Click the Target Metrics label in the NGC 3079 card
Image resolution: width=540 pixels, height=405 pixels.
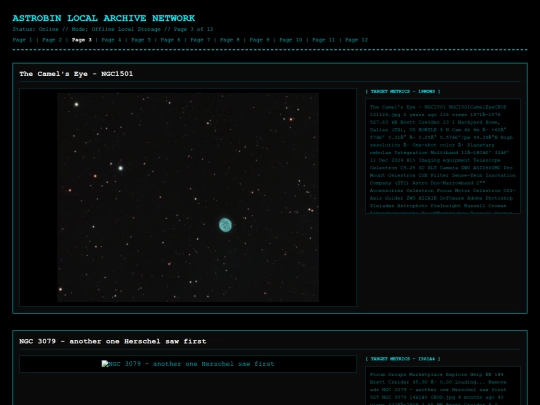pos(403,359)
